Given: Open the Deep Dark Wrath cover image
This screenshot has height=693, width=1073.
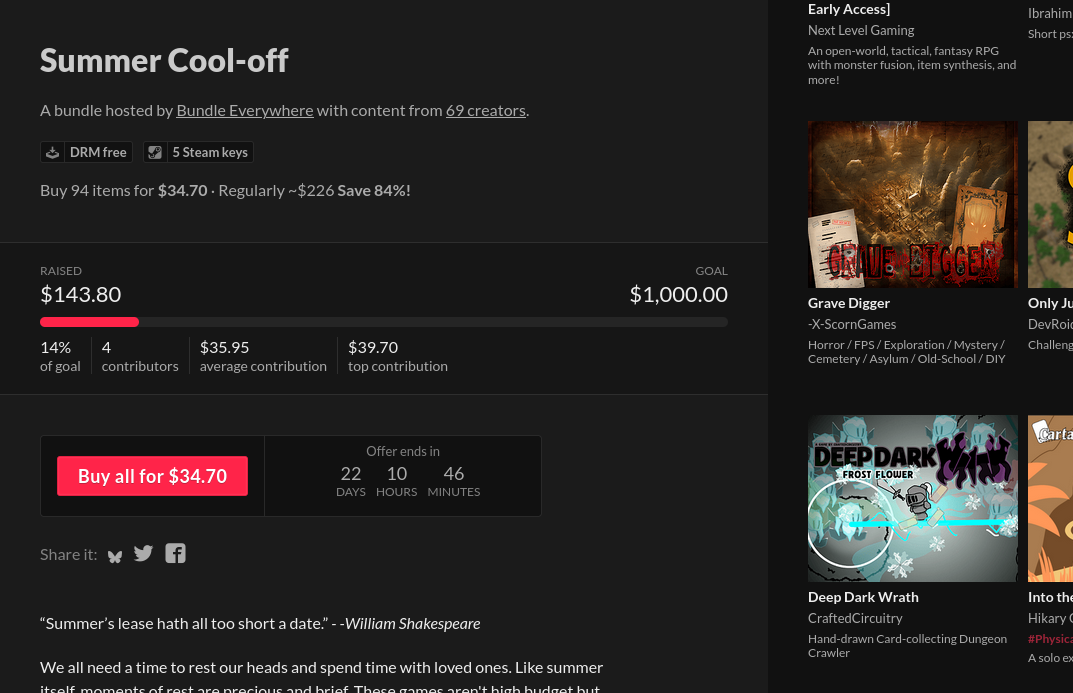Looking at the screenshot, I should point(912,498).
